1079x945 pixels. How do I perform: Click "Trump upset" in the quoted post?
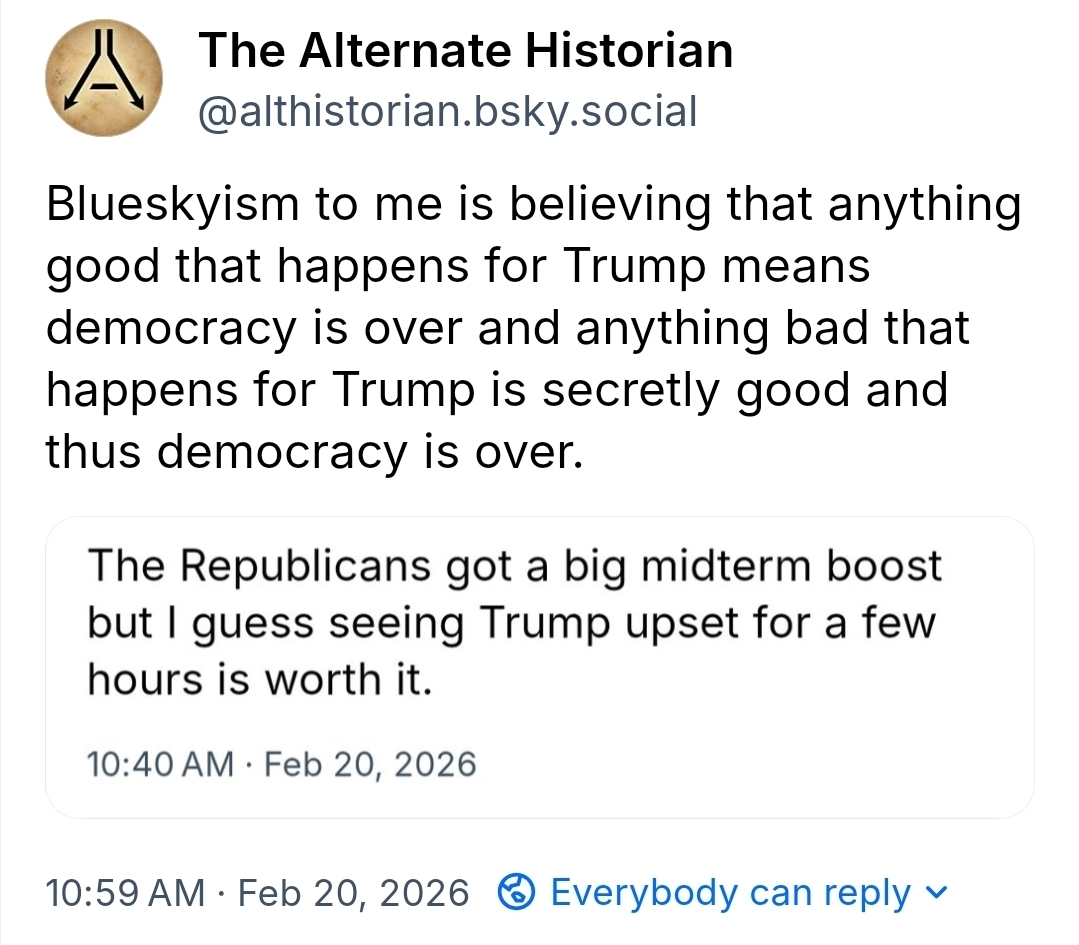click(592, 623)
